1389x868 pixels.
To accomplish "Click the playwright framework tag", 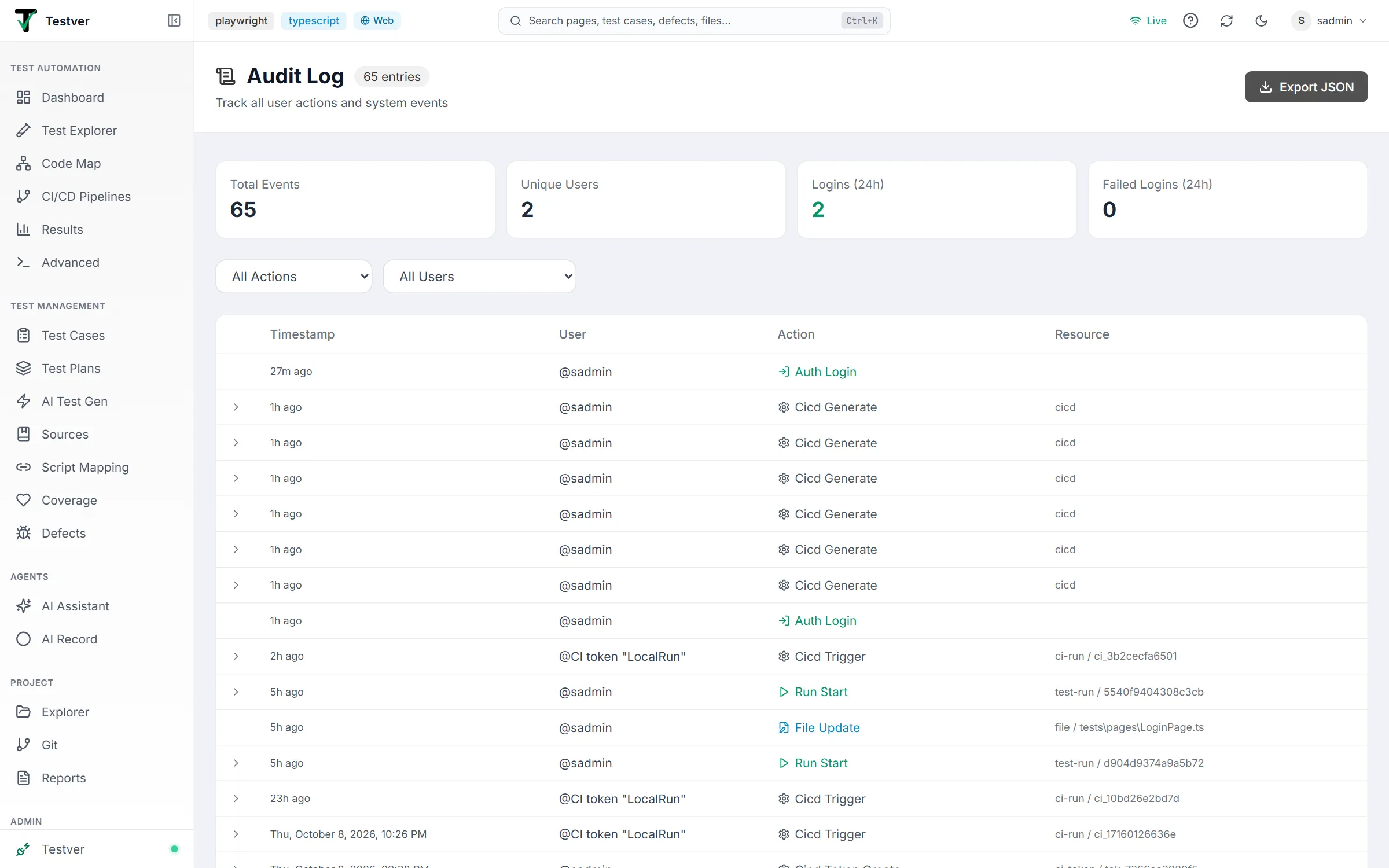I will (x=241, y=21).
